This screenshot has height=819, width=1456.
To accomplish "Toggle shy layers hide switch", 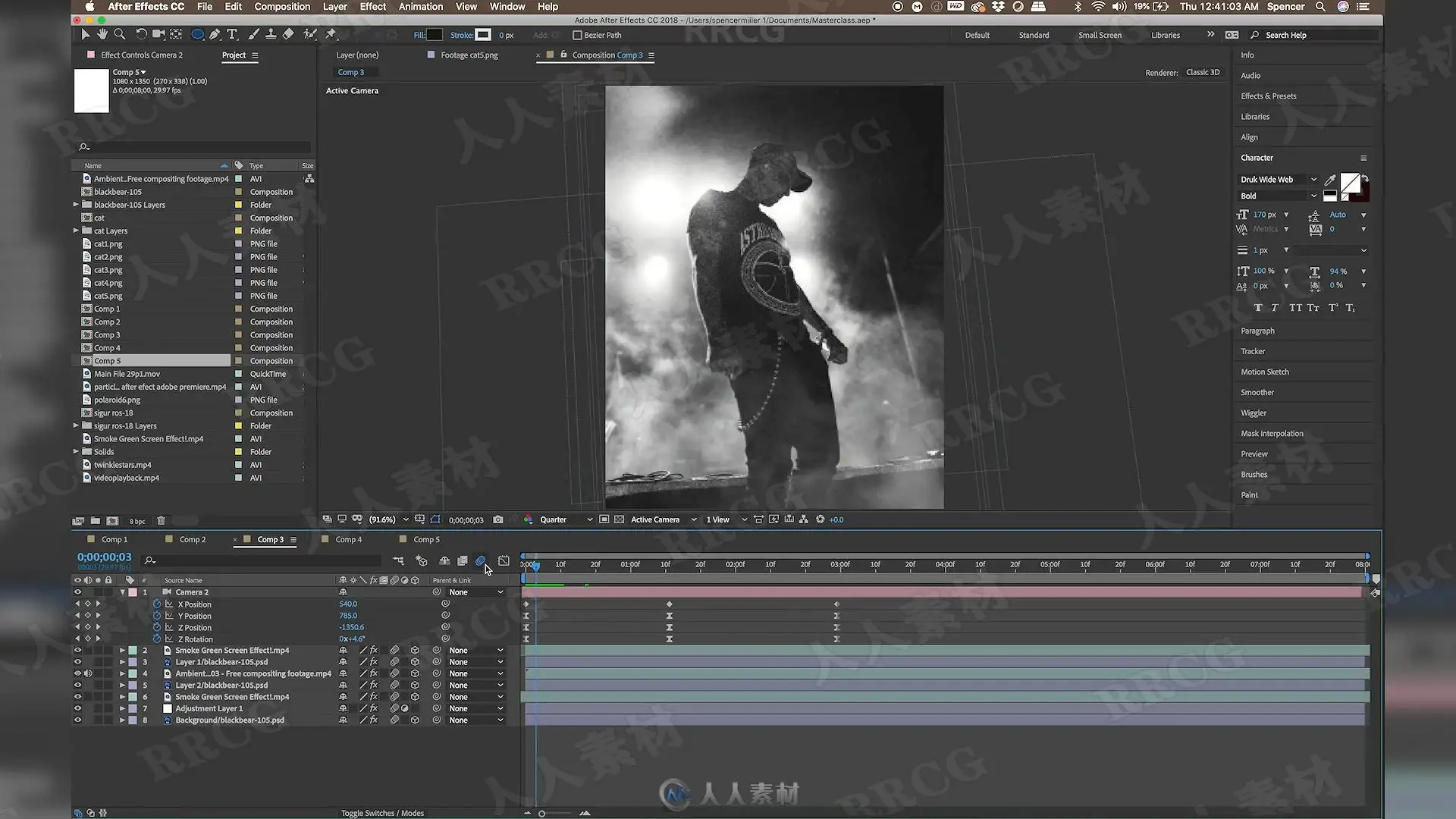I will [x=444, y=561].
